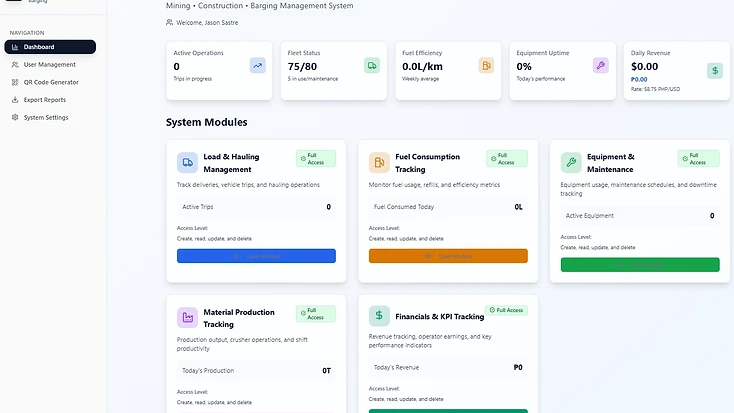The image size is (734, 413).
Task: Click the Today's Revenue row
Action: pos(448,368)
